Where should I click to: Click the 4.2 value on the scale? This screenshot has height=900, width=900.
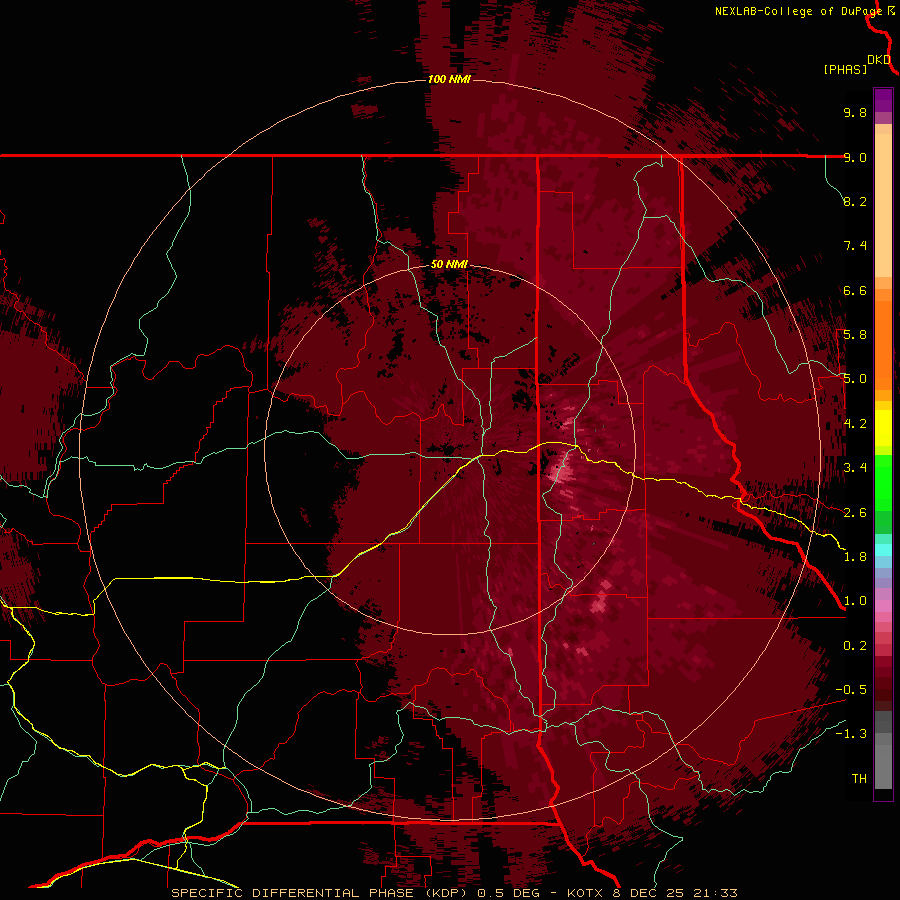coord(855,424)
